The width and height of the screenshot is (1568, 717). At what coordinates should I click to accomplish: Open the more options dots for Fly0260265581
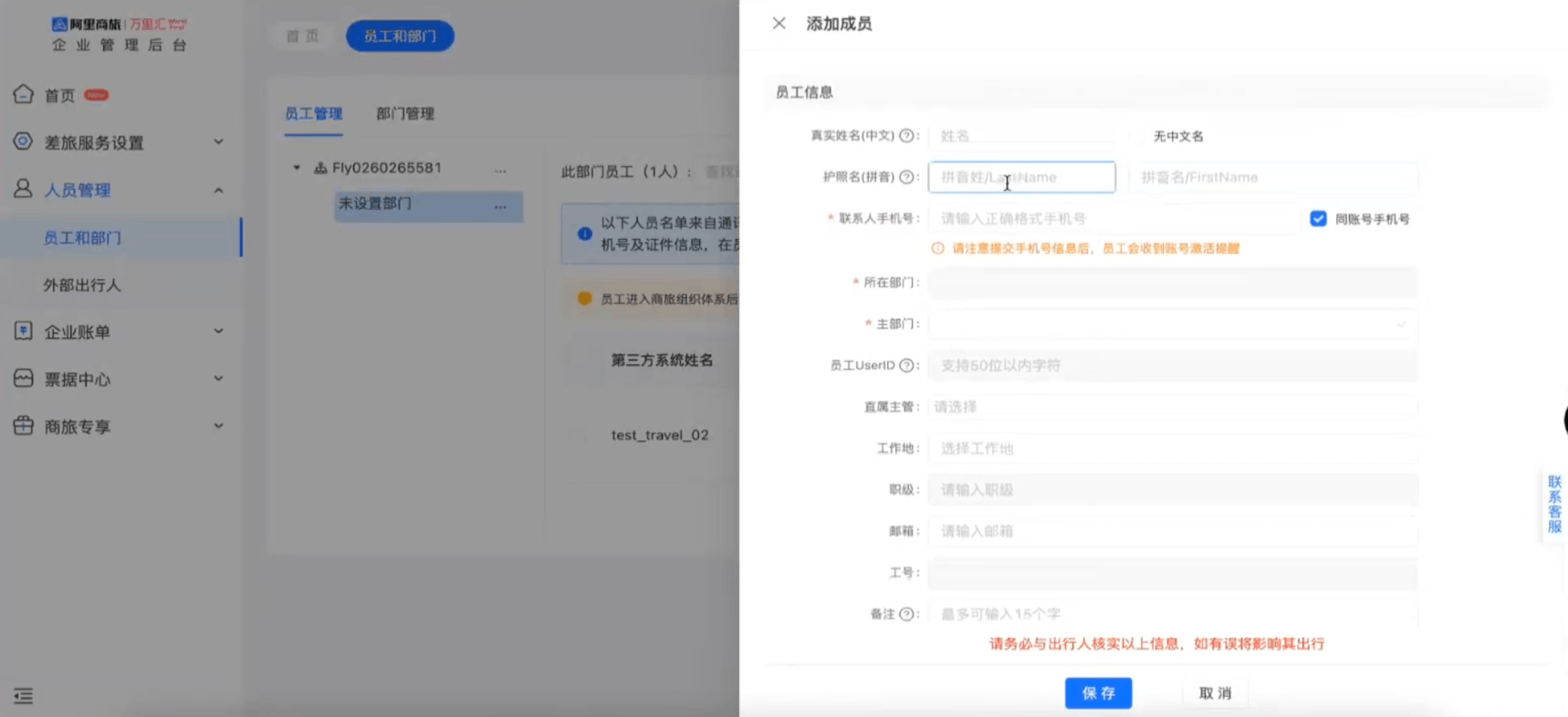[500, 170]
